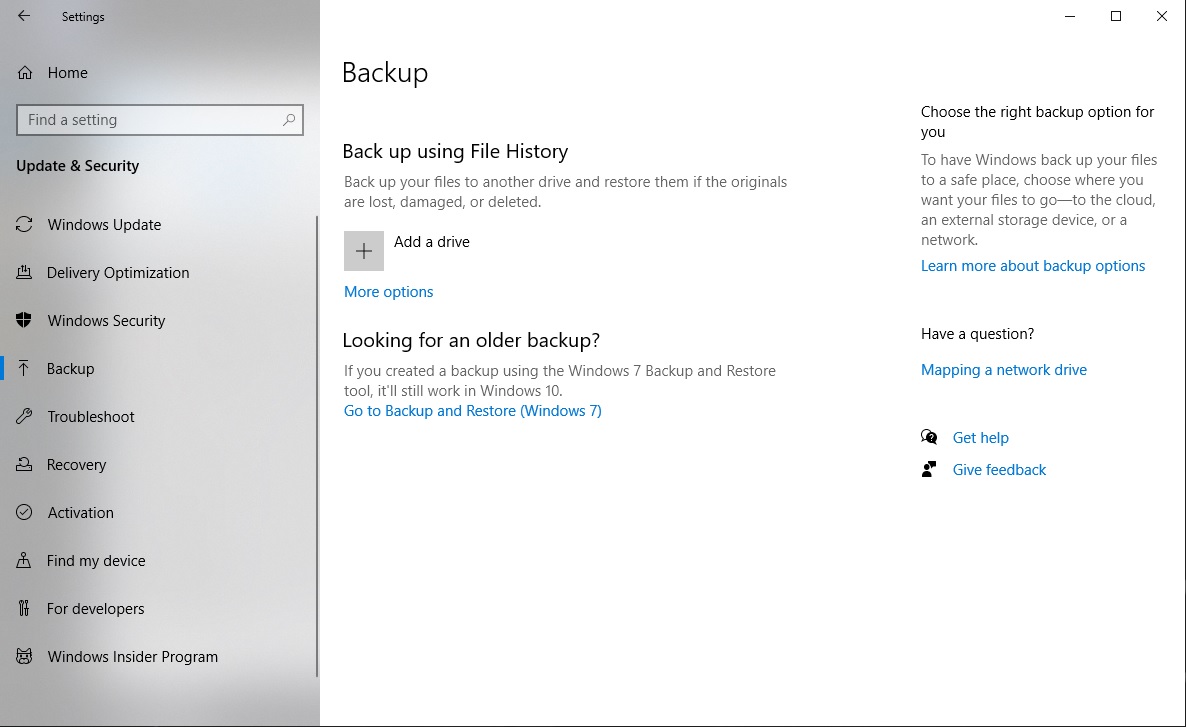Click 'Update & Security' section title

pos(77,166)
